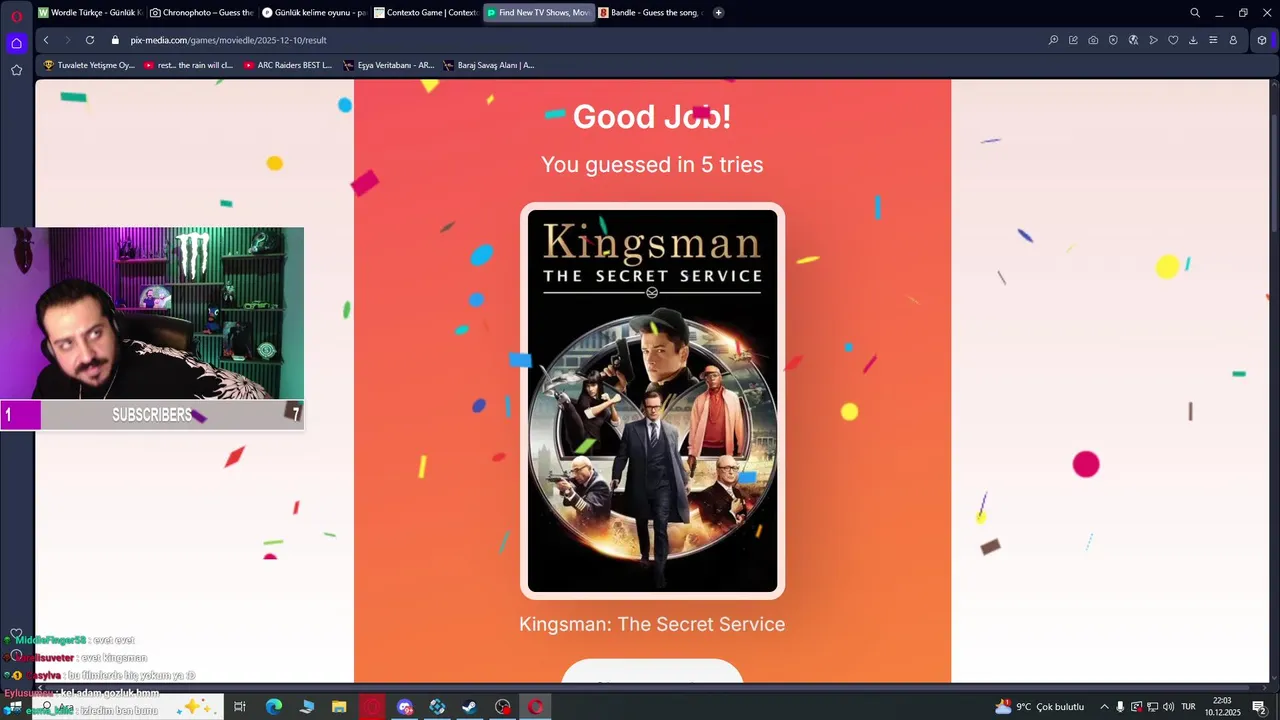Viewport: 1280px width, 720px height.
Task: Open the clock showing 22:03 10.12.2025
Action: 1222,707
